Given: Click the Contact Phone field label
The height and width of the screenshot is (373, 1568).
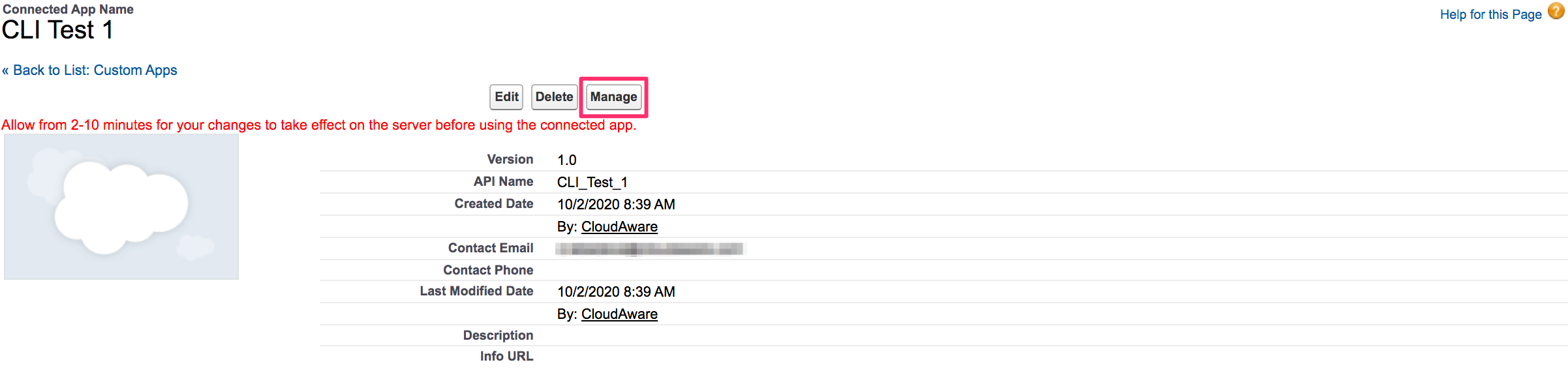Looking at the screenshot, I should pos(488,270).
